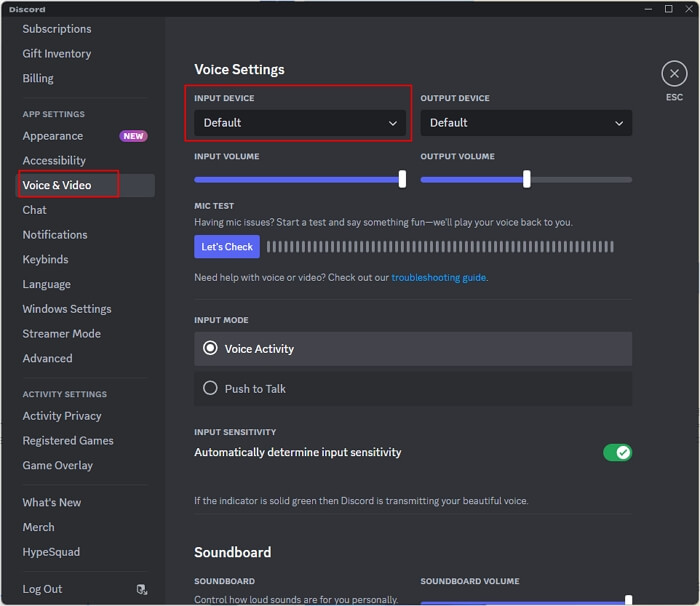View What's New

[52, 502]
